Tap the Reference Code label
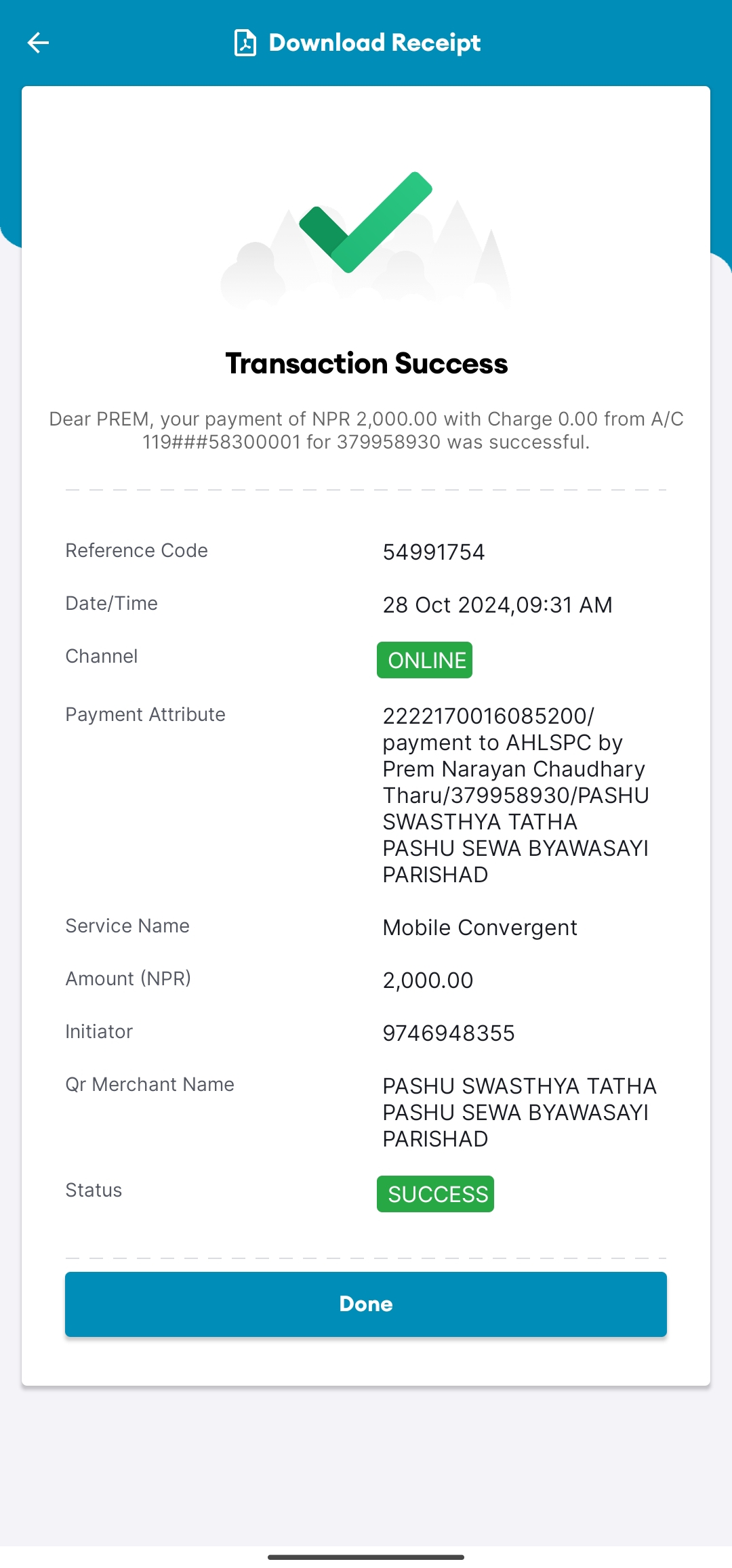The height and width of the screenshot is (1568, 732). pos(136,550)
